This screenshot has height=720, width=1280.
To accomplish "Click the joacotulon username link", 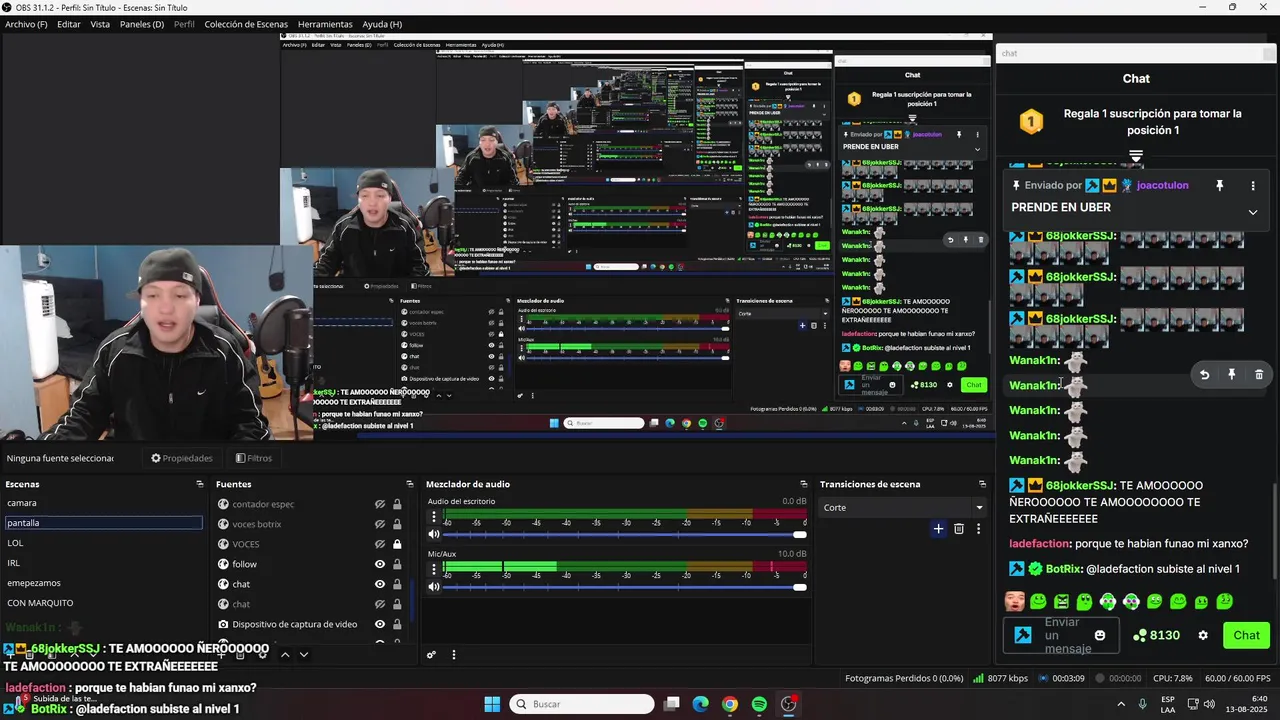I will coord(1163,186).
